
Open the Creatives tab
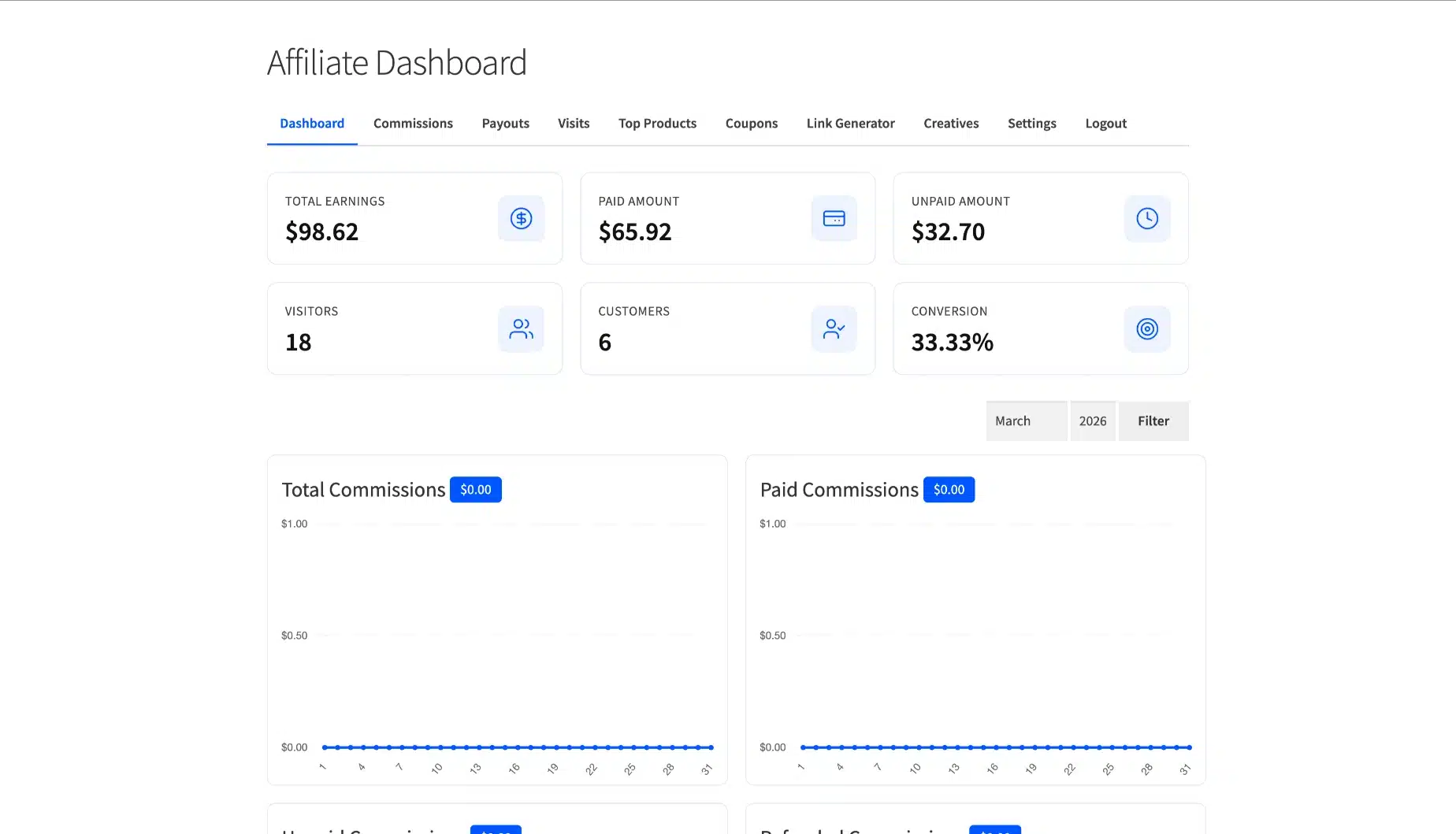pos(951,124)
